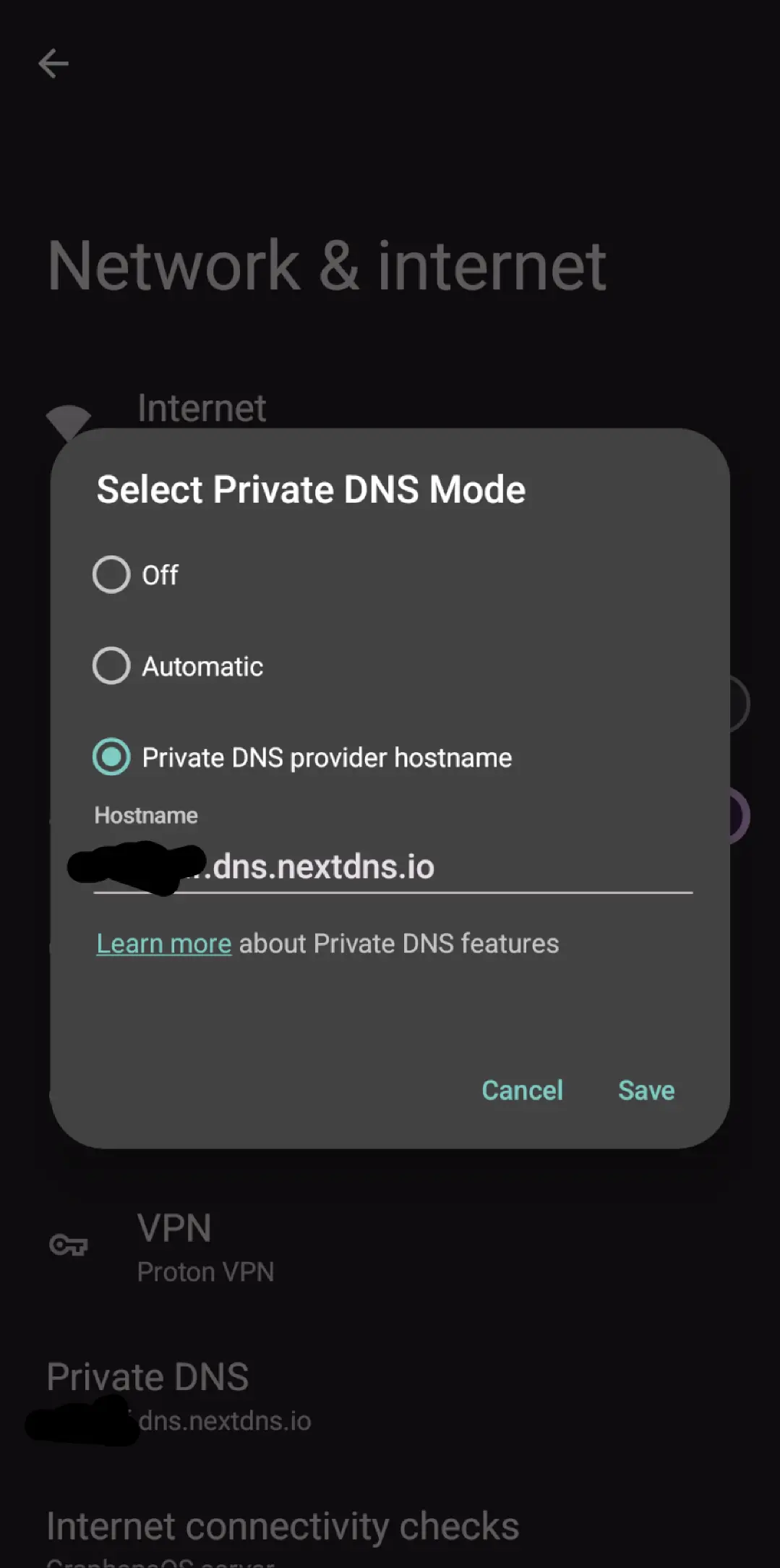Tap the Network & internet heading
The width and height of the screenshot is (780, 1568).
pyautogui.click(x=327, y=267)
